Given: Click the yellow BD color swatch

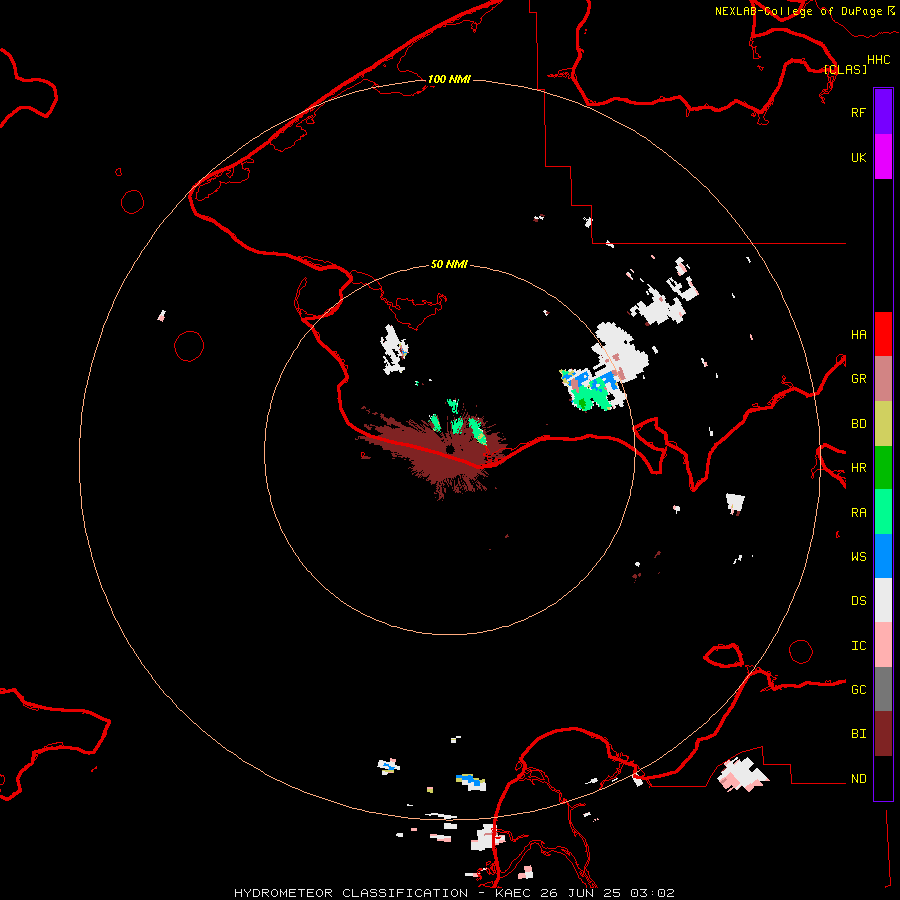Looking at the screenshot, I should 883,423.
